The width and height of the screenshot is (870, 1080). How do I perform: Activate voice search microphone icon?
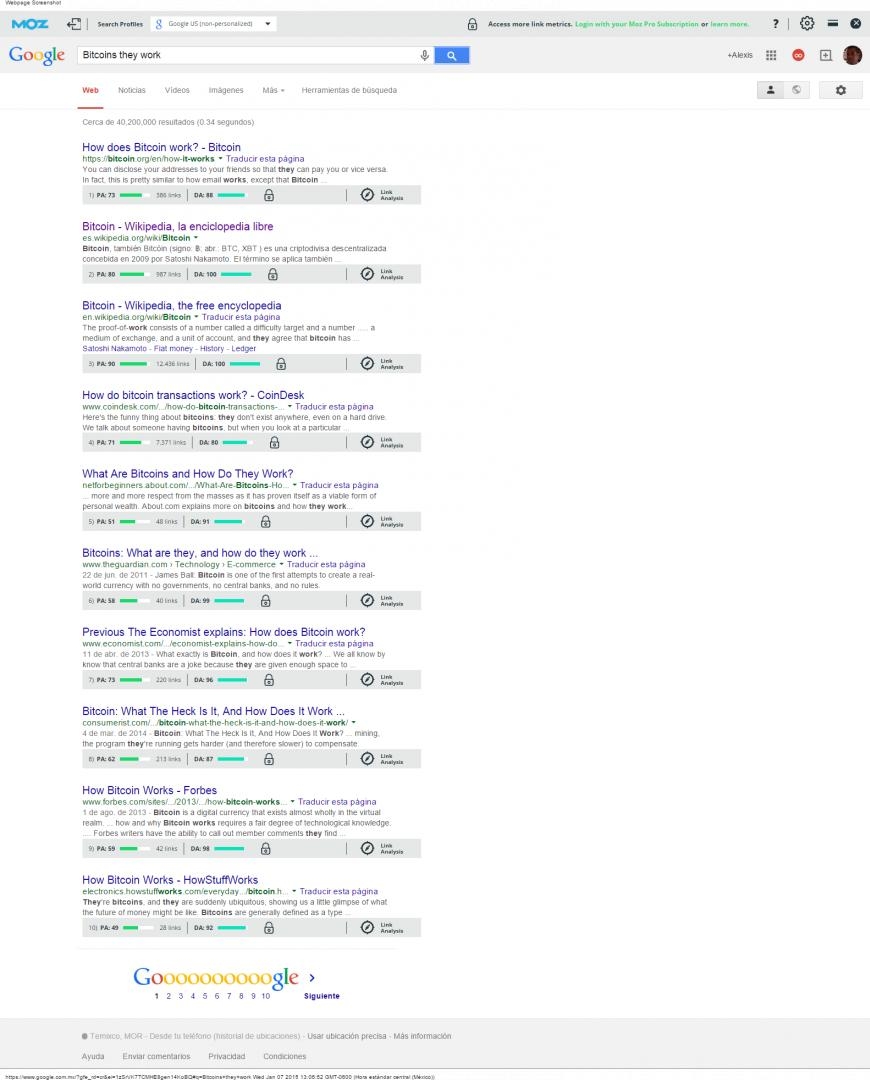[x=424, y=55]
